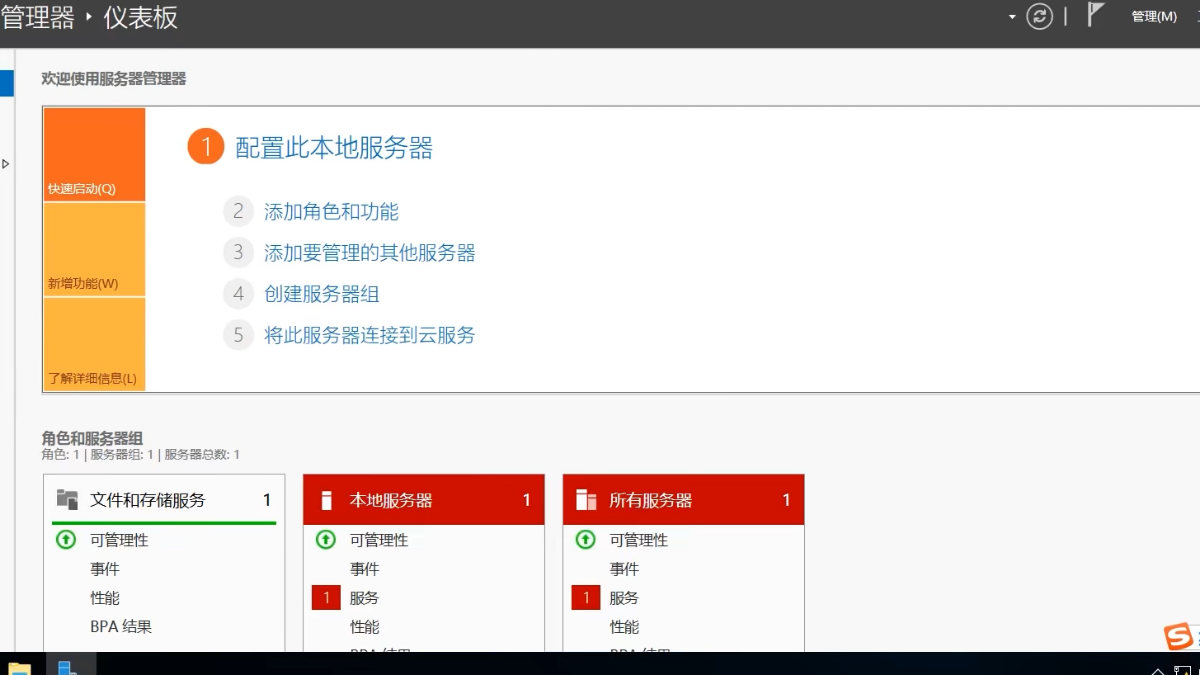
Task: Click green status icon in 文件和存储服务 tile
Action: (66, 540)
